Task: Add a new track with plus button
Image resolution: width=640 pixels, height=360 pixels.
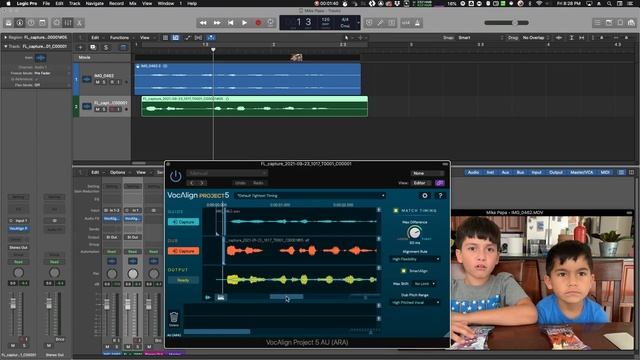Action: click(80, 47)
